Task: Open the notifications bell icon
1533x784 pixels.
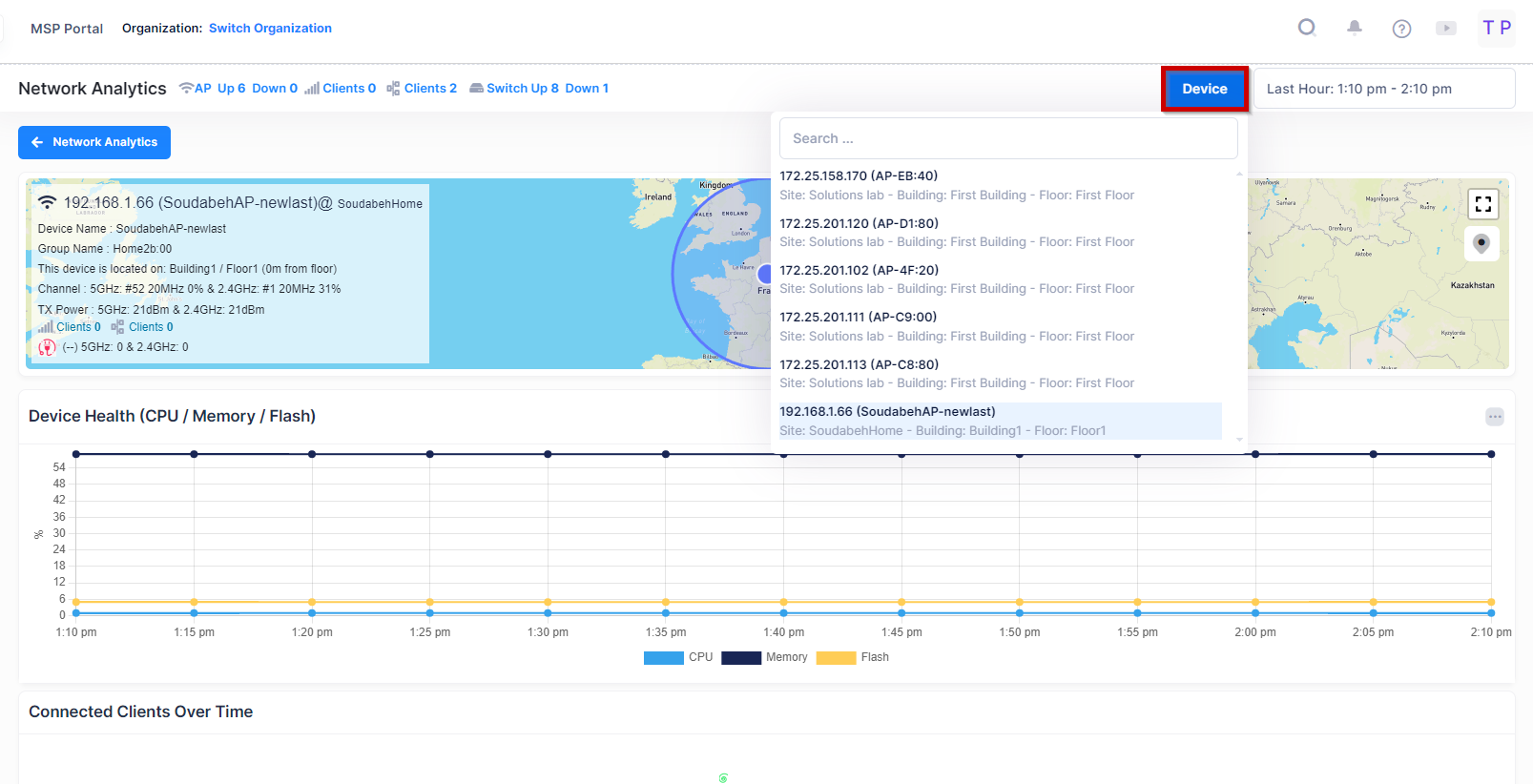Action: tap(1355, 28)
